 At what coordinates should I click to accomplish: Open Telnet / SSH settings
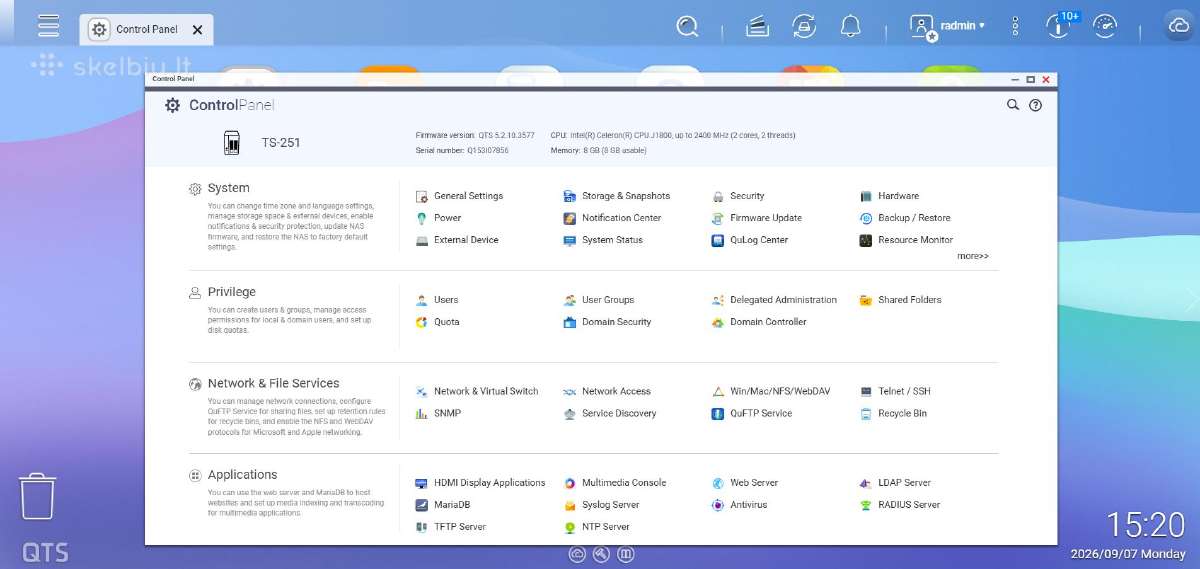895,391
